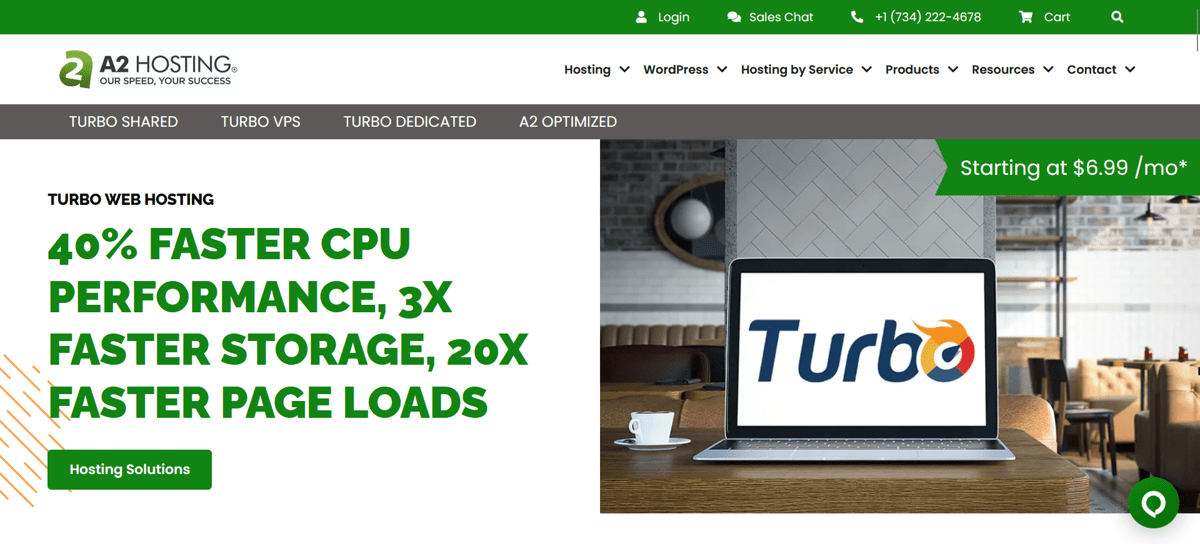
Task: Click the Sales Chat link text
Action: coord(781,17)
